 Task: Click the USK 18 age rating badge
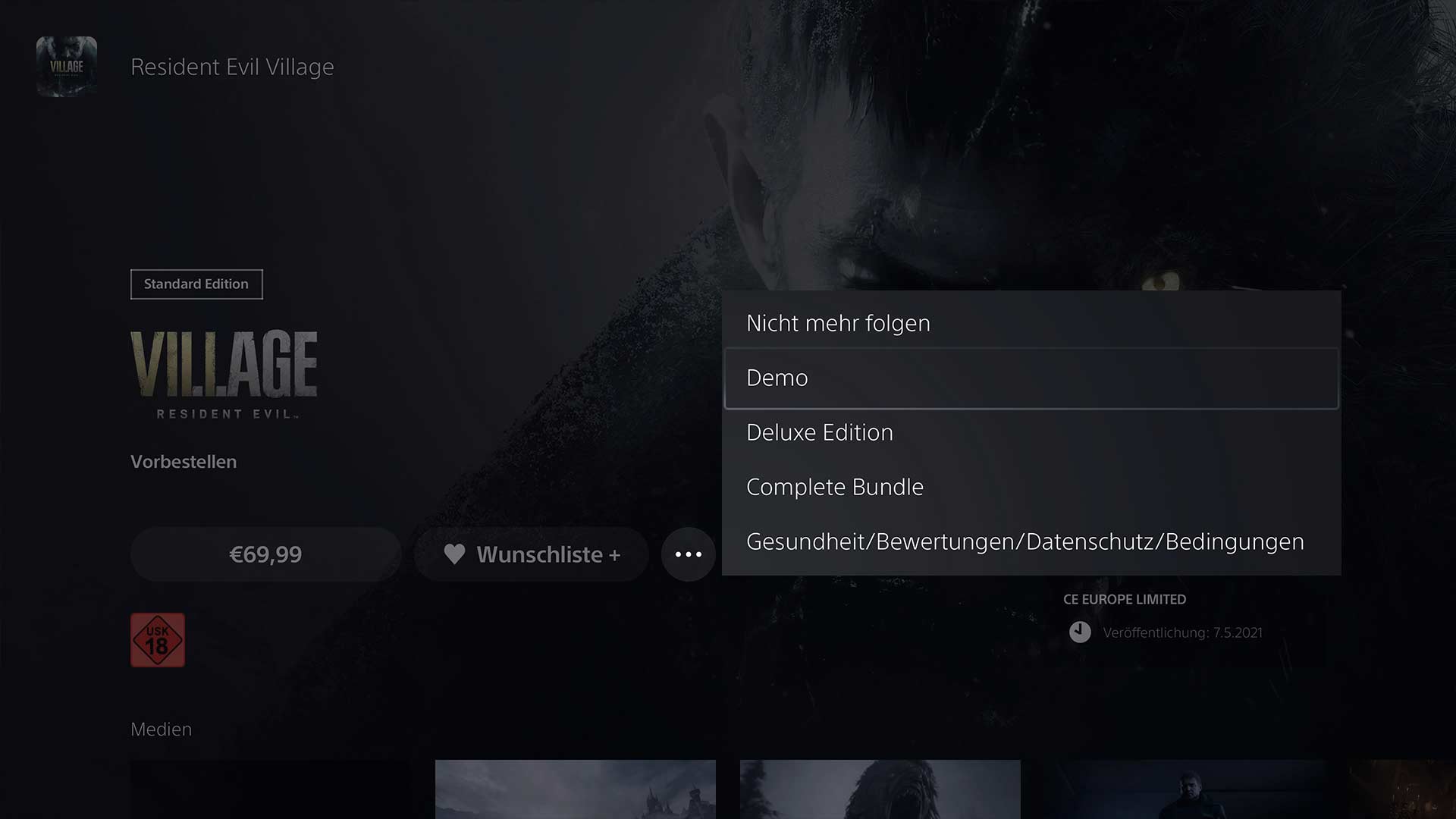click(x=158, y=640)
